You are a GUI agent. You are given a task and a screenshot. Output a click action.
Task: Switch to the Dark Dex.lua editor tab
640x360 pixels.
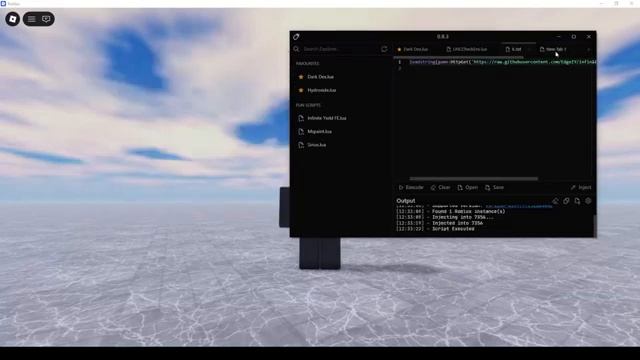[x=413, y=49]
